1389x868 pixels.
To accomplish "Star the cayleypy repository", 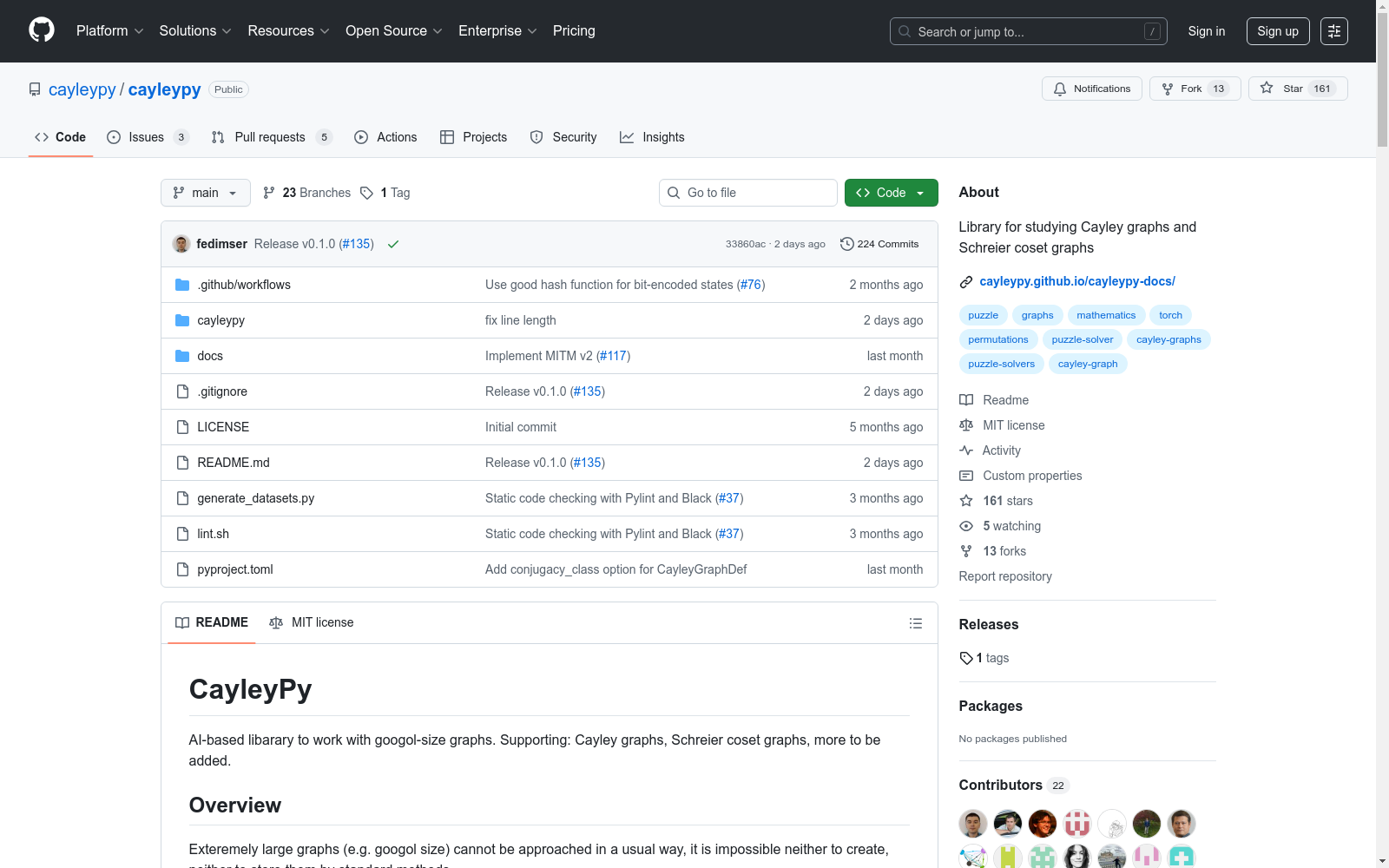I will tap(1298, 89).
